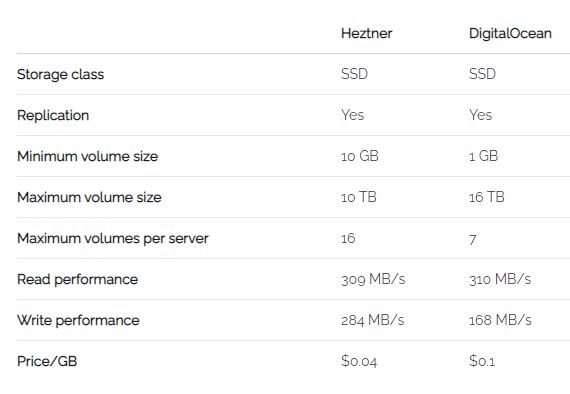Select the Write performance row label

point(78,321)
